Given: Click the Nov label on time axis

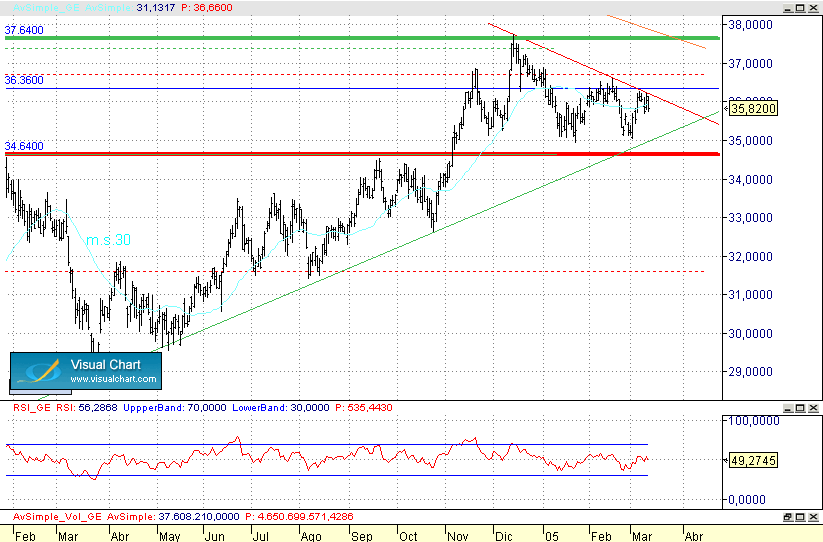Looking at the screenshot, I should click(x=457, y=536).
